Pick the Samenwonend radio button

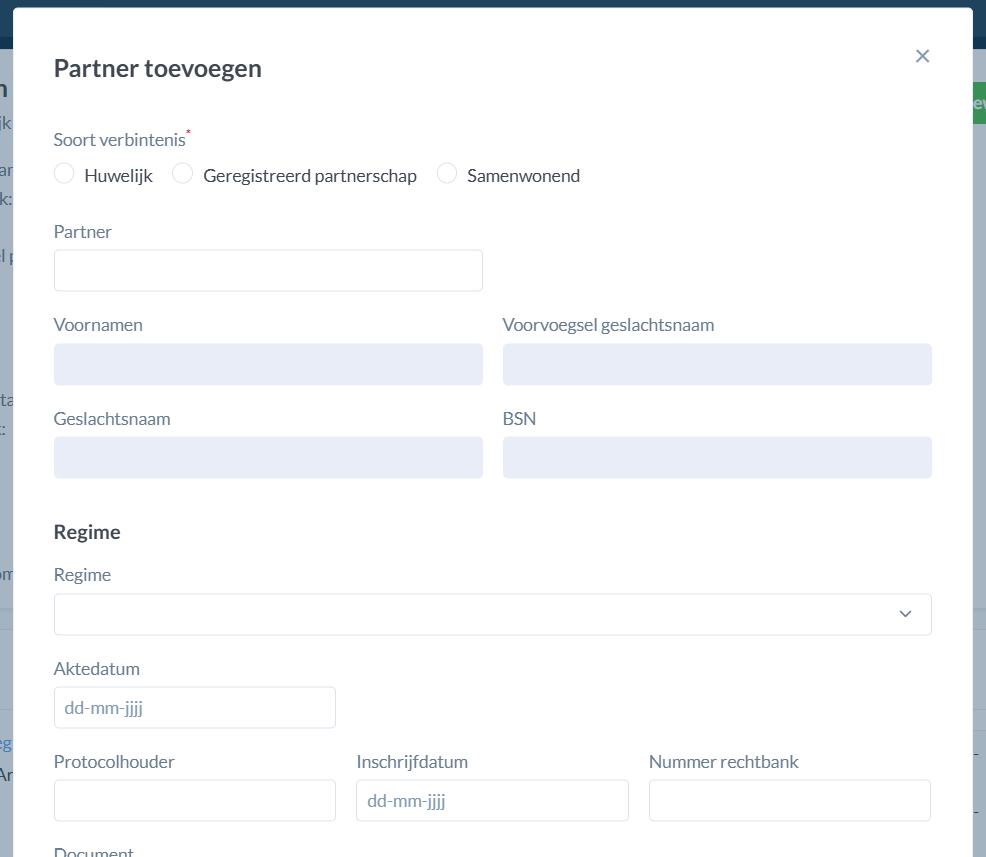pos(447,174)
